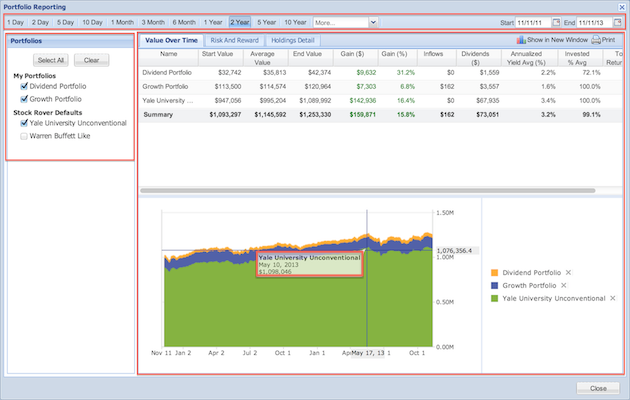
Task: Uncheck the Growth Portfolio checkbox
Action: coord(24,99)
